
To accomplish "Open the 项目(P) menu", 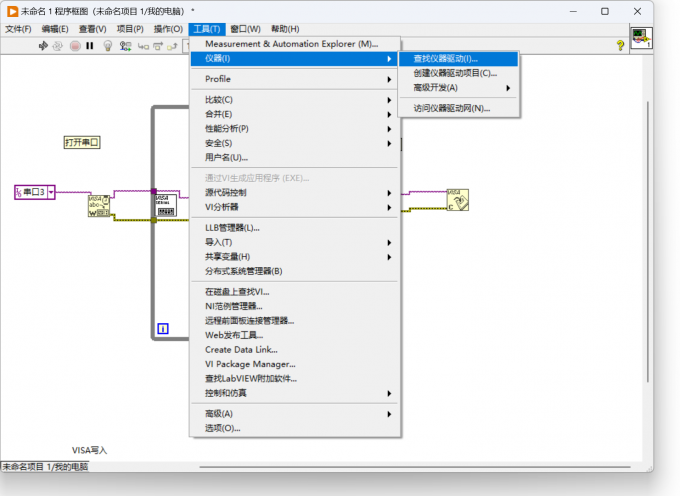I will [130, 29].
